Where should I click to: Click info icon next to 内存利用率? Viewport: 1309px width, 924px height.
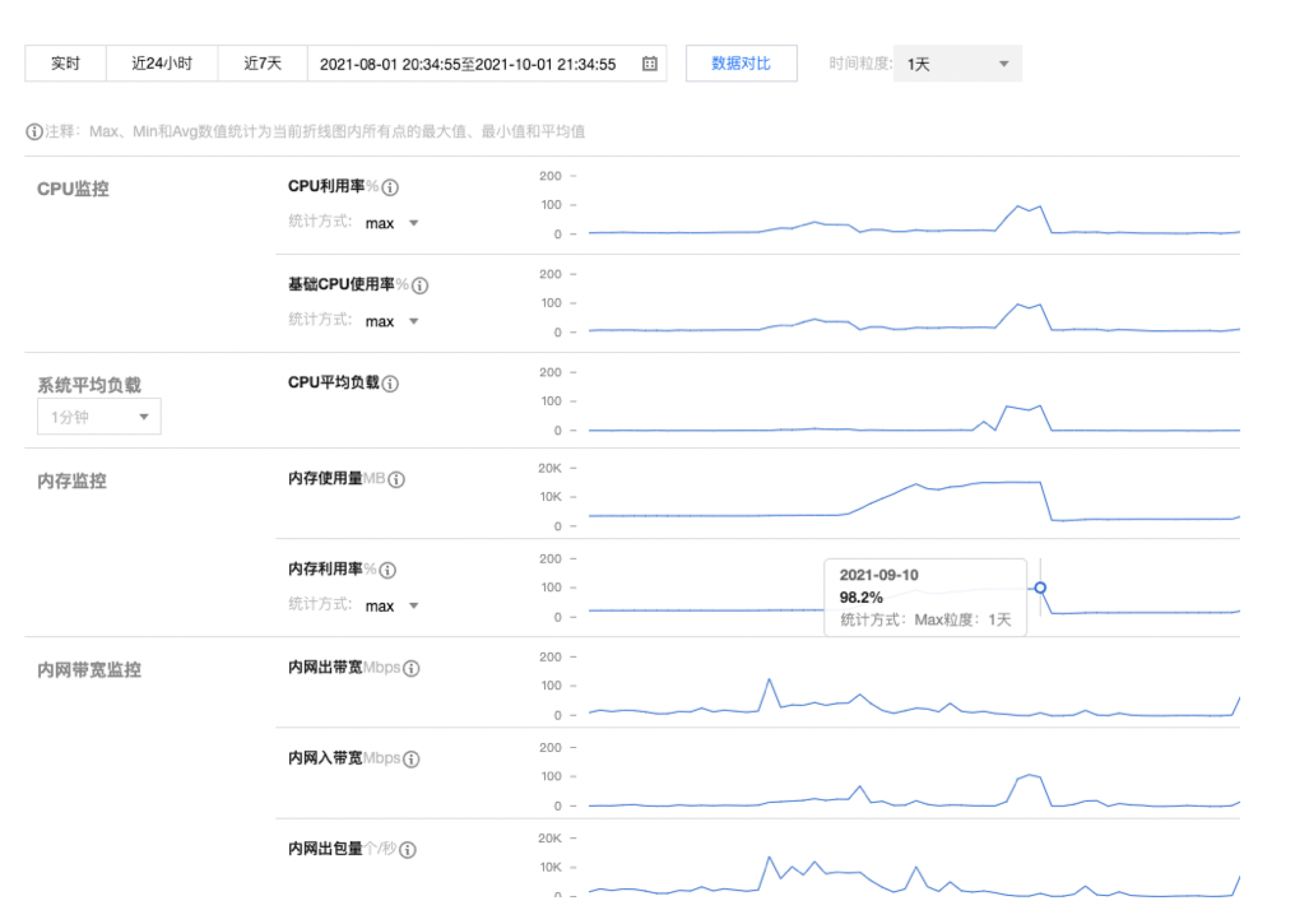click(x=387, y=570)
